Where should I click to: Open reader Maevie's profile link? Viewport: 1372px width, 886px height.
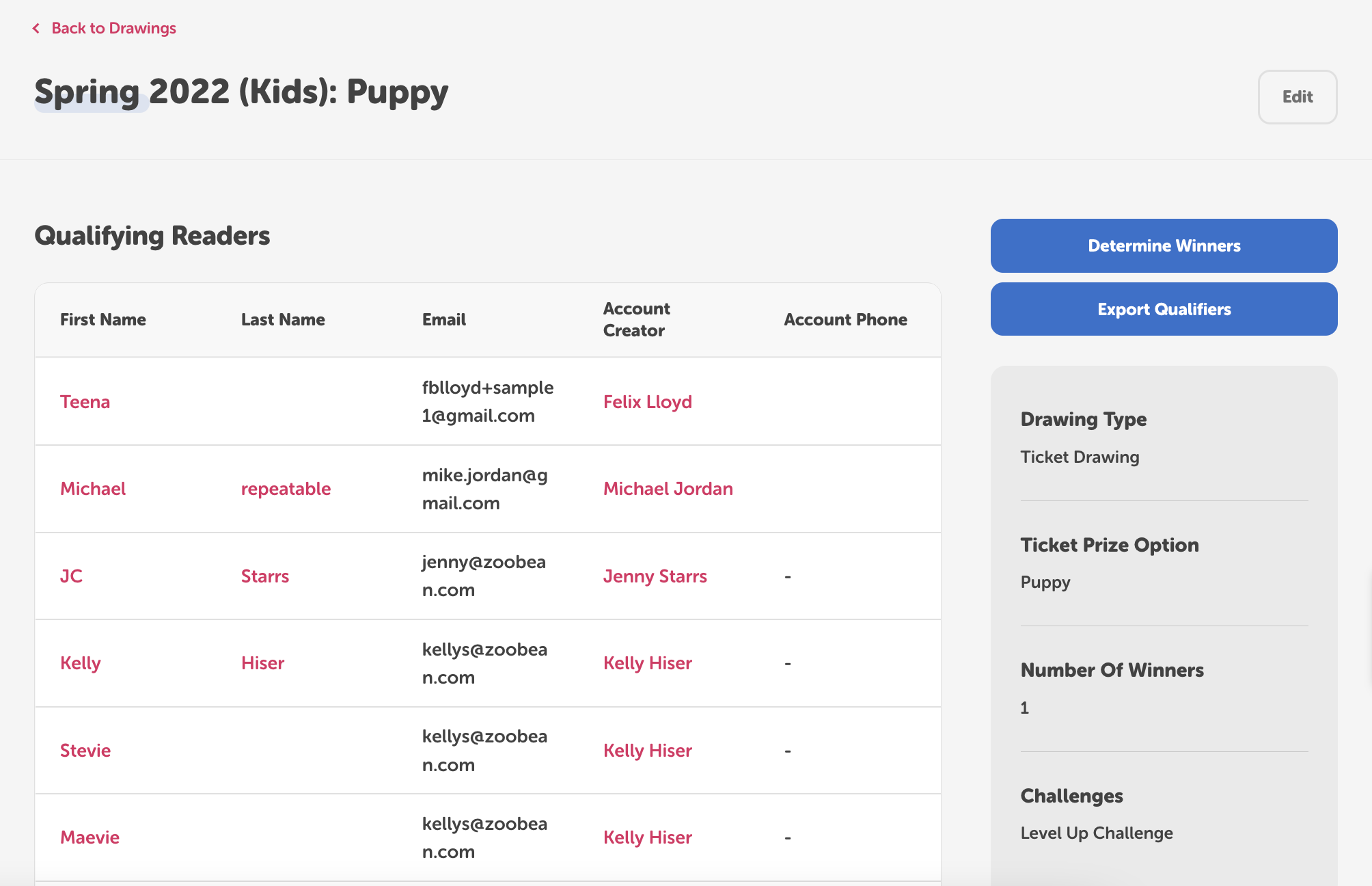(x=90, y=837)
